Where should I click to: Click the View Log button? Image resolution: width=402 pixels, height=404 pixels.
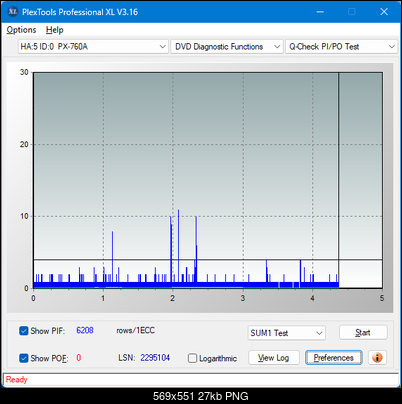pyautogui.click(x=274, y=358)
